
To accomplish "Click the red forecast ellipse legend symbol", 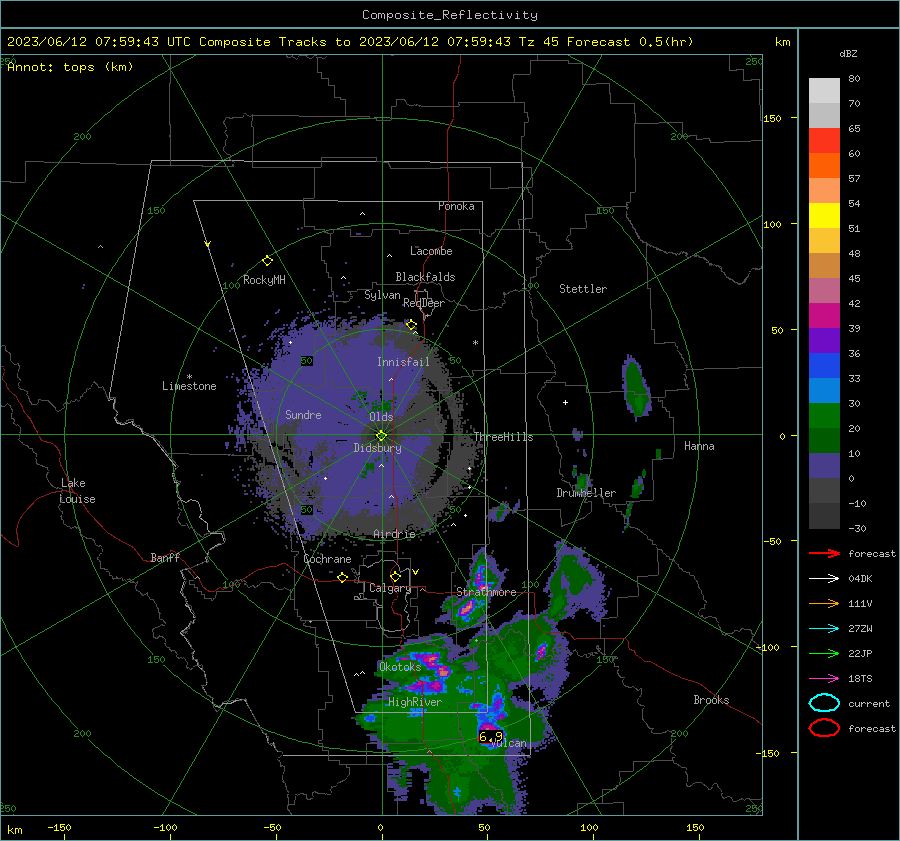I will [824, 728].
